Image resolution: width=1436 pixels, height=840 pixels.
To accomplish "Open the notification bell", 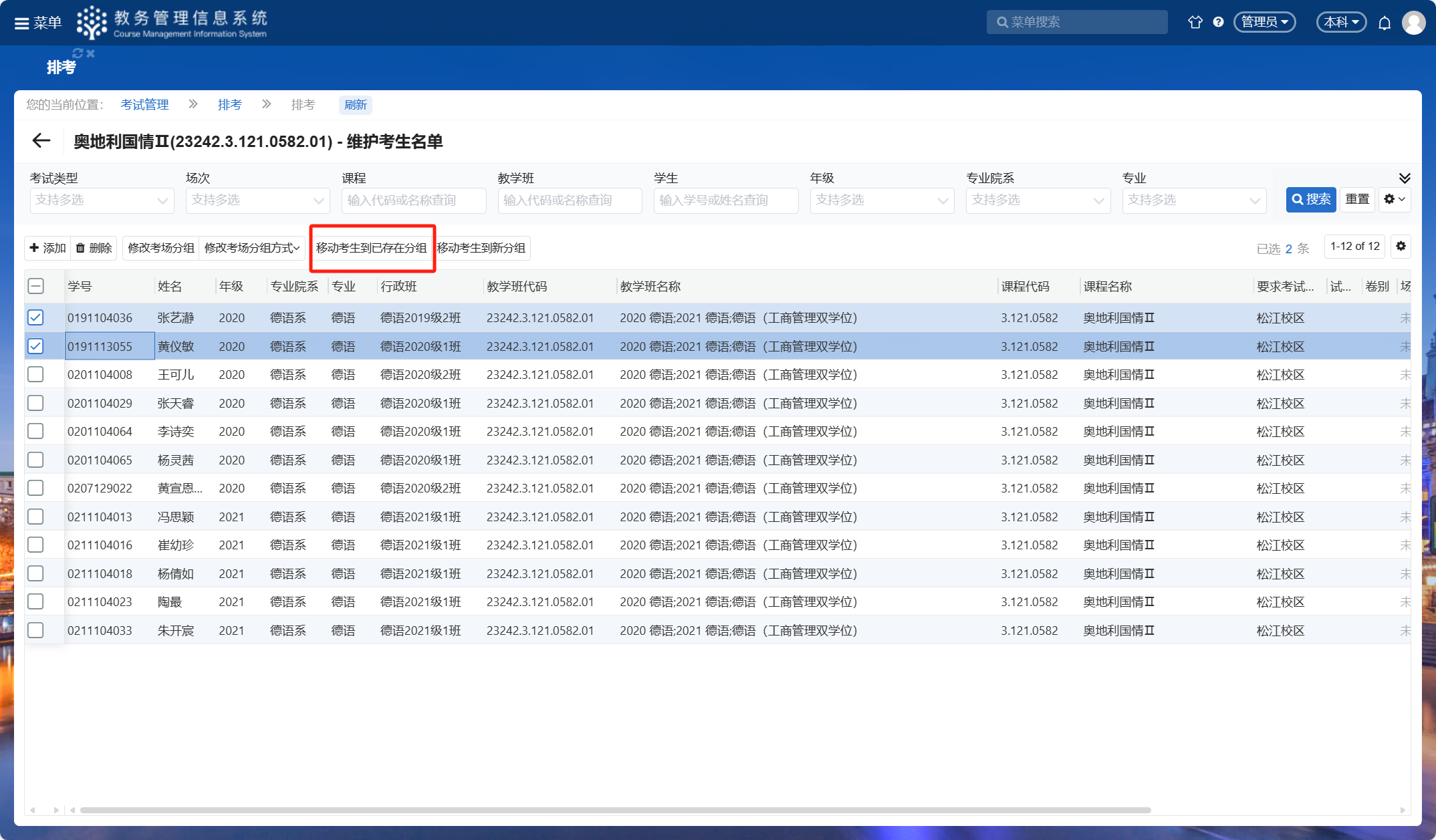I will pyautogui.click(x=1385, y=23).
